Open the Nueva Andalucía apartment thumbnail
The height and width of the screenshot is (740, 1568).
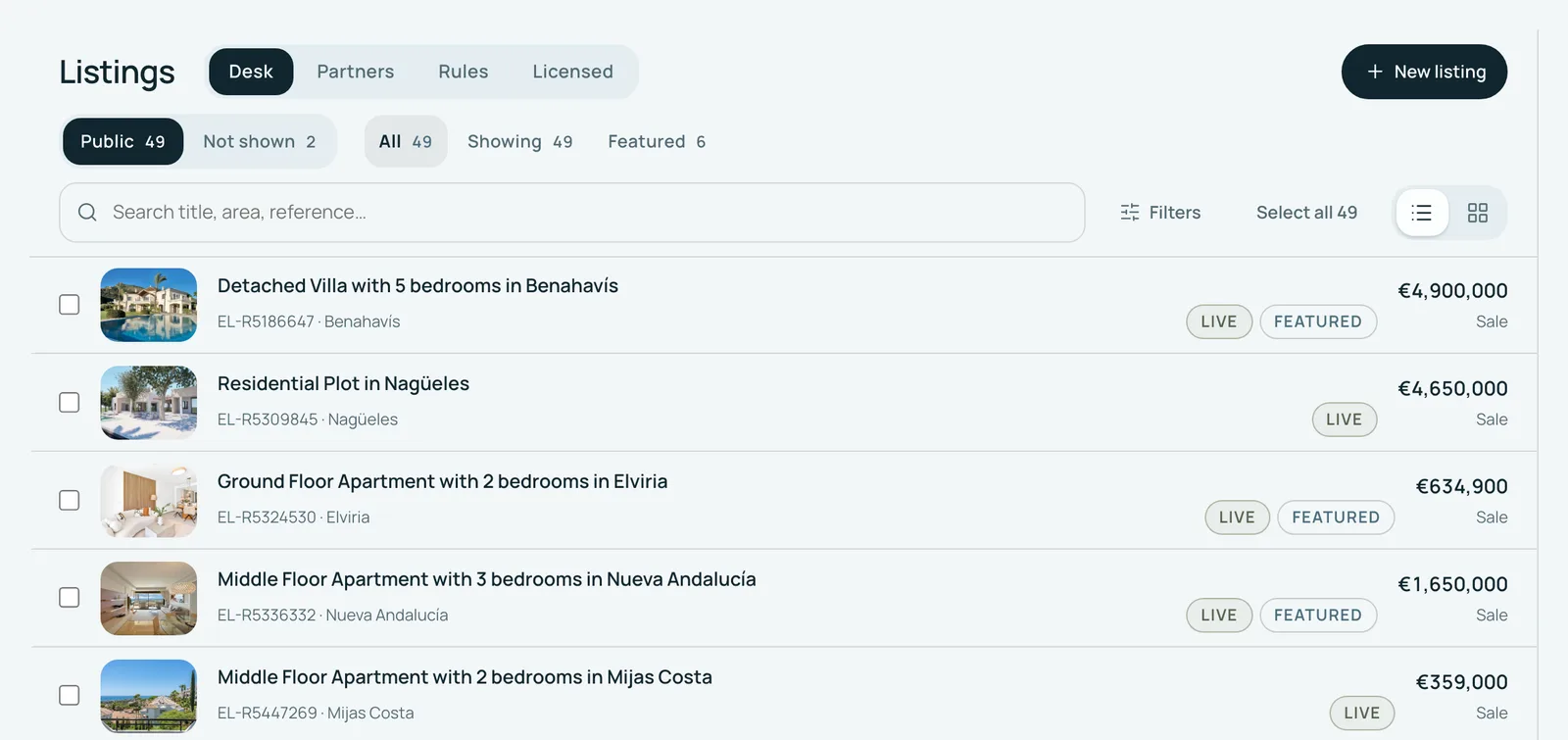(149, 599)
